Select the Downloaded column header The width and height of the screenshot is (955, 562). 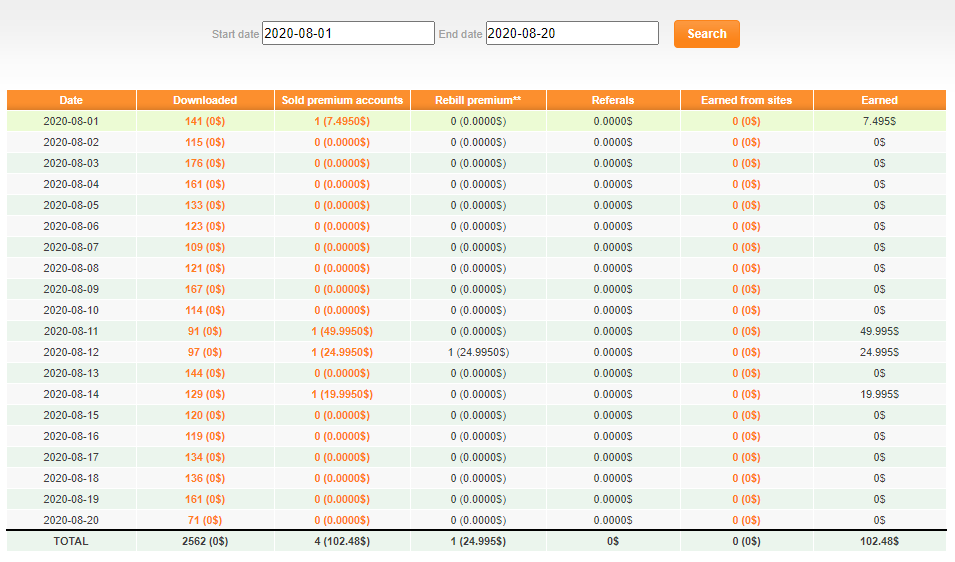coord(205,100)
